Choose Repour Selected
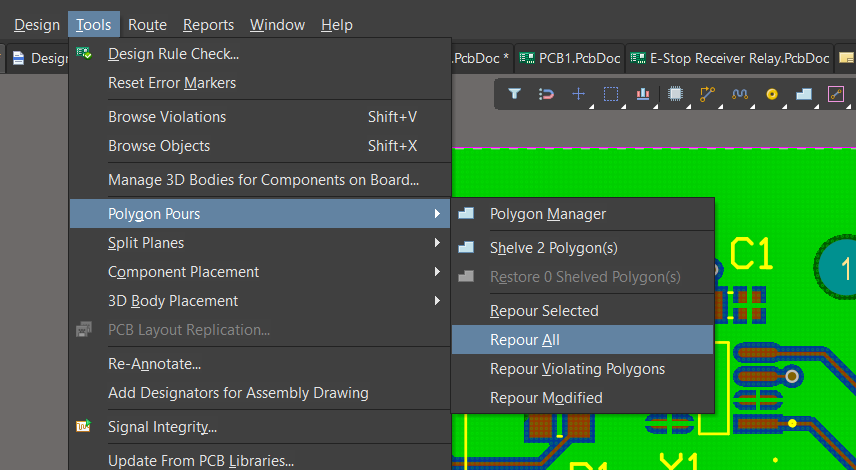The height and width of the screenshot is (470, 856). (x=582, y=311)
